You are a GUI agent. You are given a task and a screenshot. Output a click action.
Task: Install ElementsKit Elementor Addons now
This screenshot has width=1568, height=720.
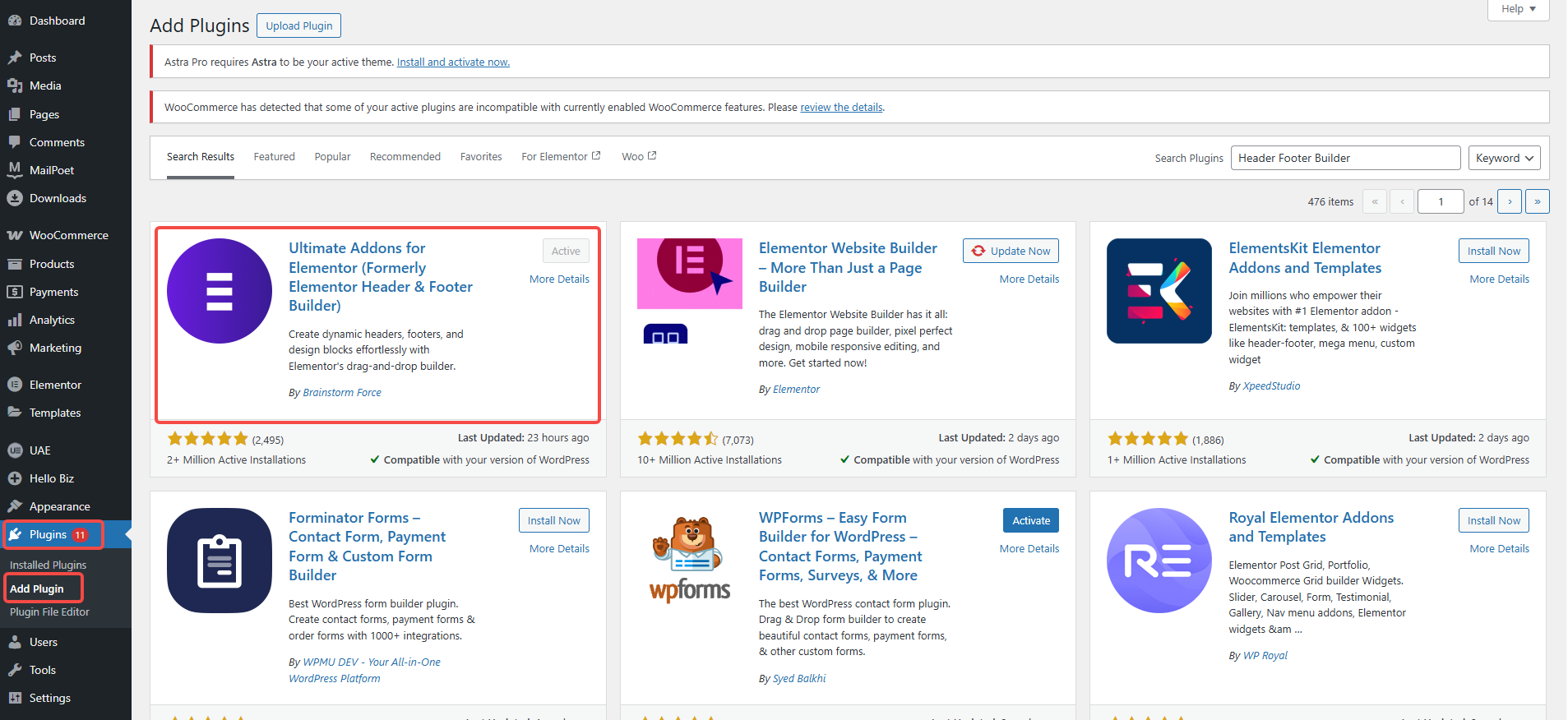[x=1494, y=251]
